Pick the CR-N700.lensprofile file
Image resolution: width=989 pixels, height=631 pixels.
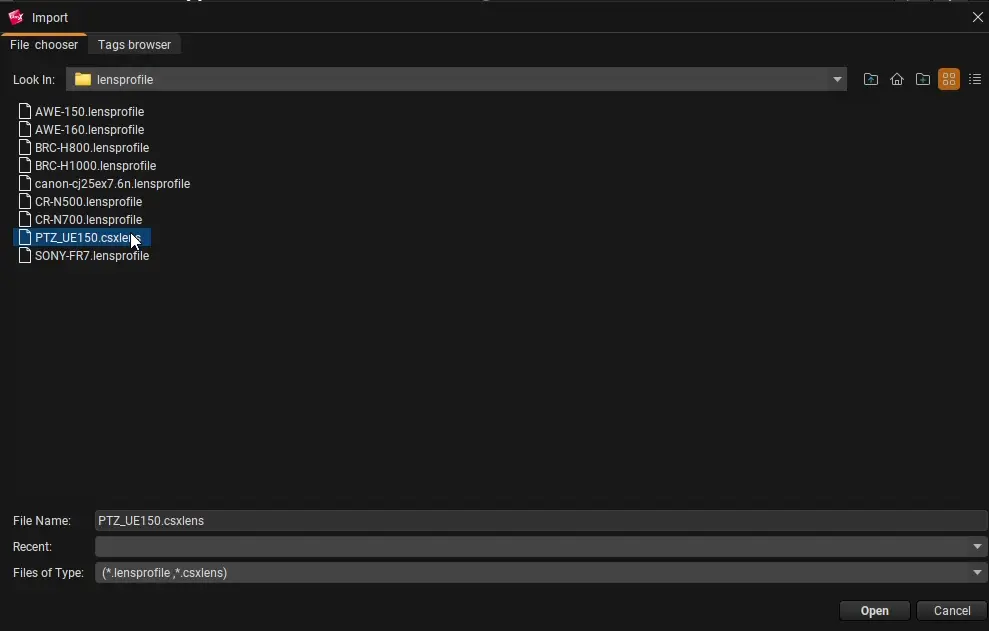tap(88, 220)
